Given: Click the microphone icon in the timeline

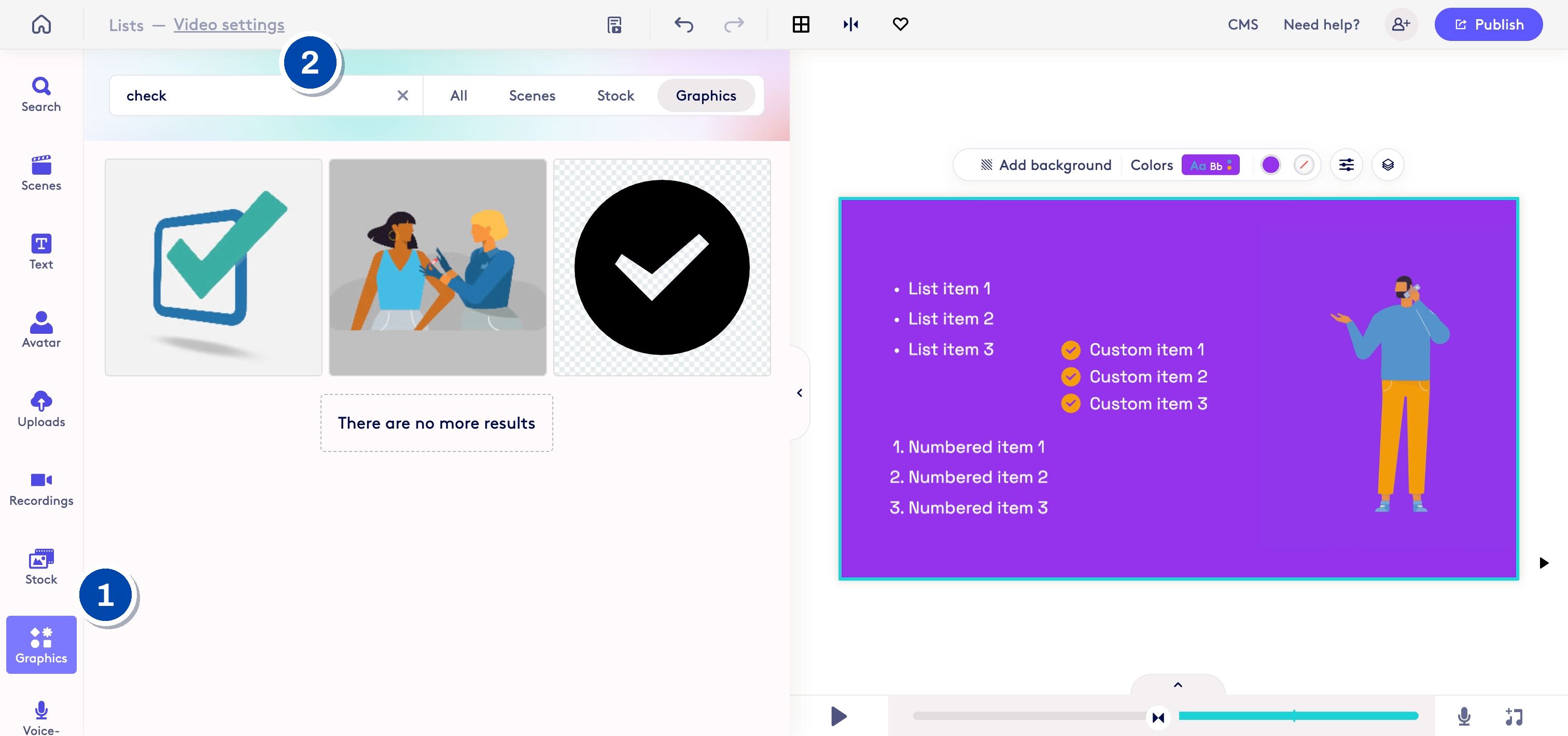Looking at the screenshot, I should click(1464, 716).
